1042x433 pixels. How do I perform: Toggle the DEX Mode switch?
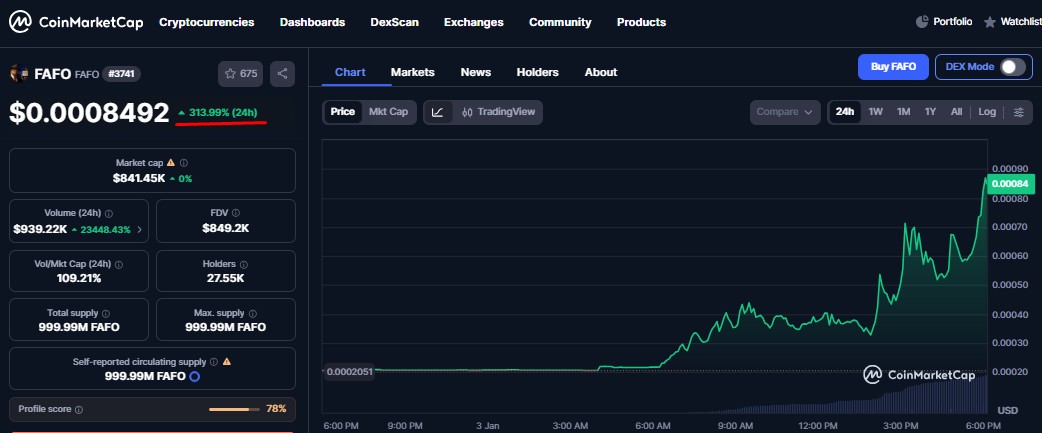(1012, 67)
